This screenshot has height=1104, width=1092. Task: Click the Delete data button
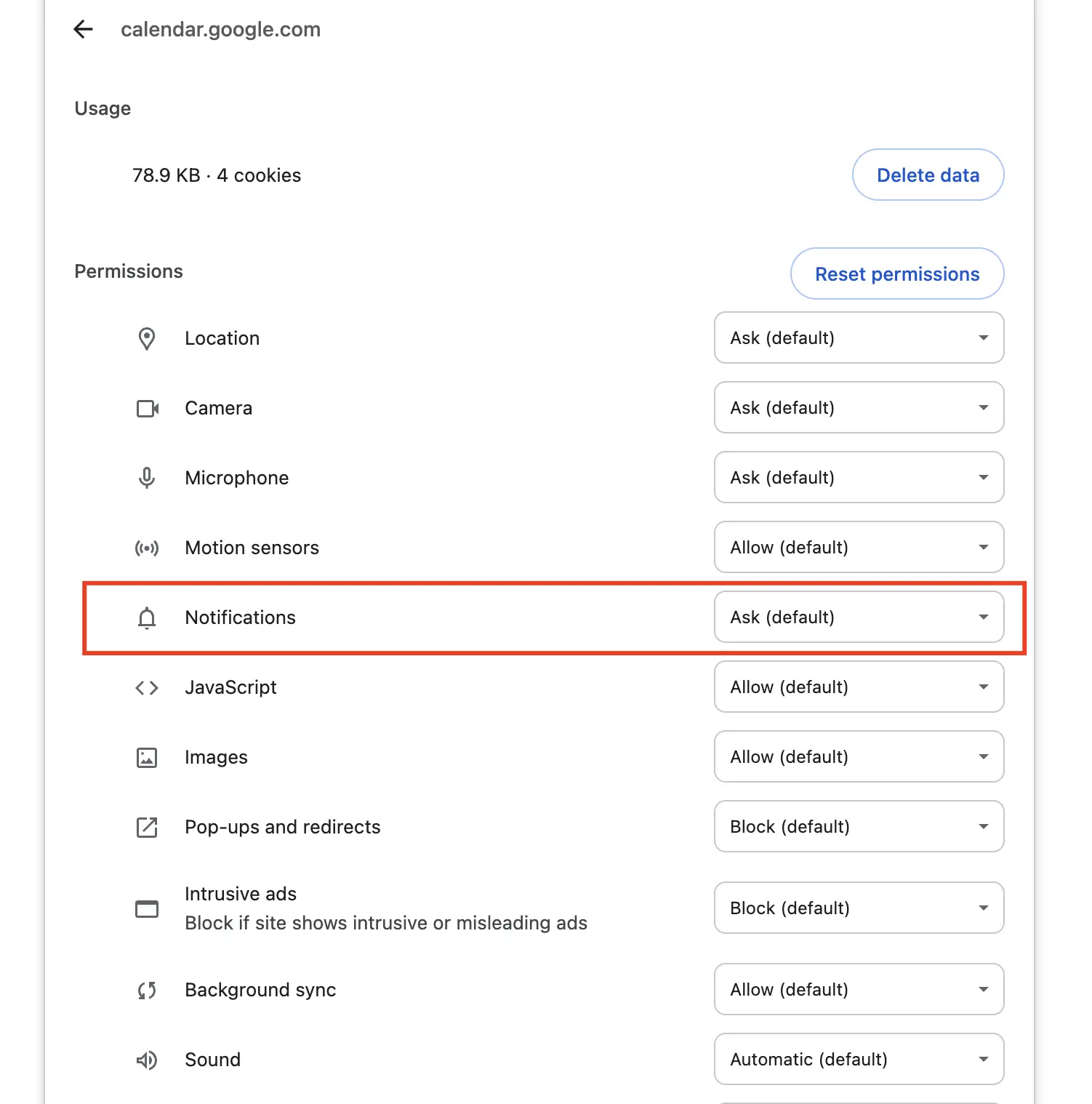tap(927, 175)
